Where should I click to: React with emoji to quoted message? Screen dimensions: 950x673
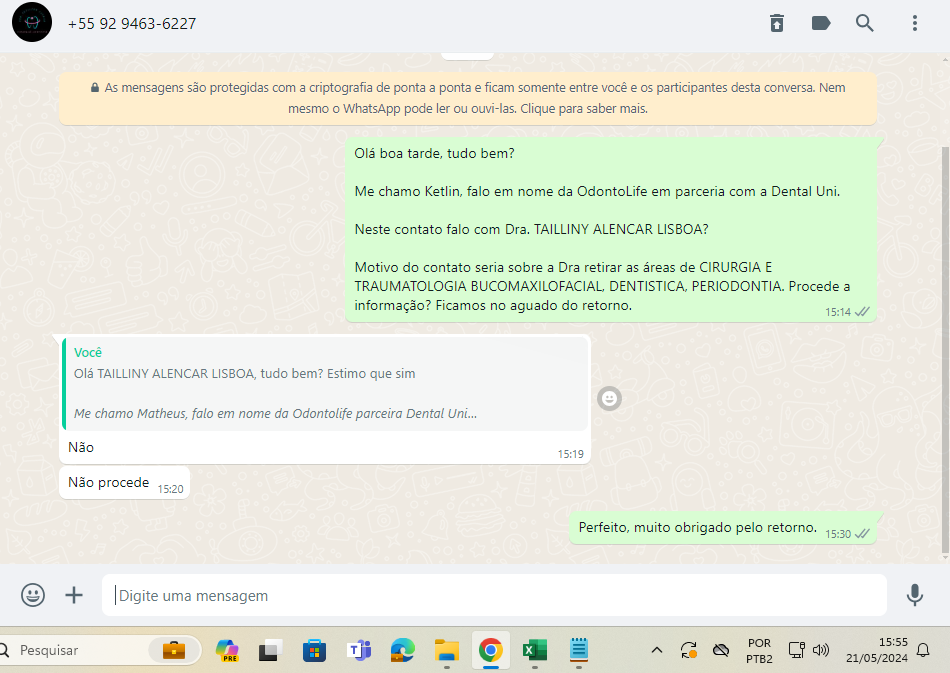[x=609, y=398]
